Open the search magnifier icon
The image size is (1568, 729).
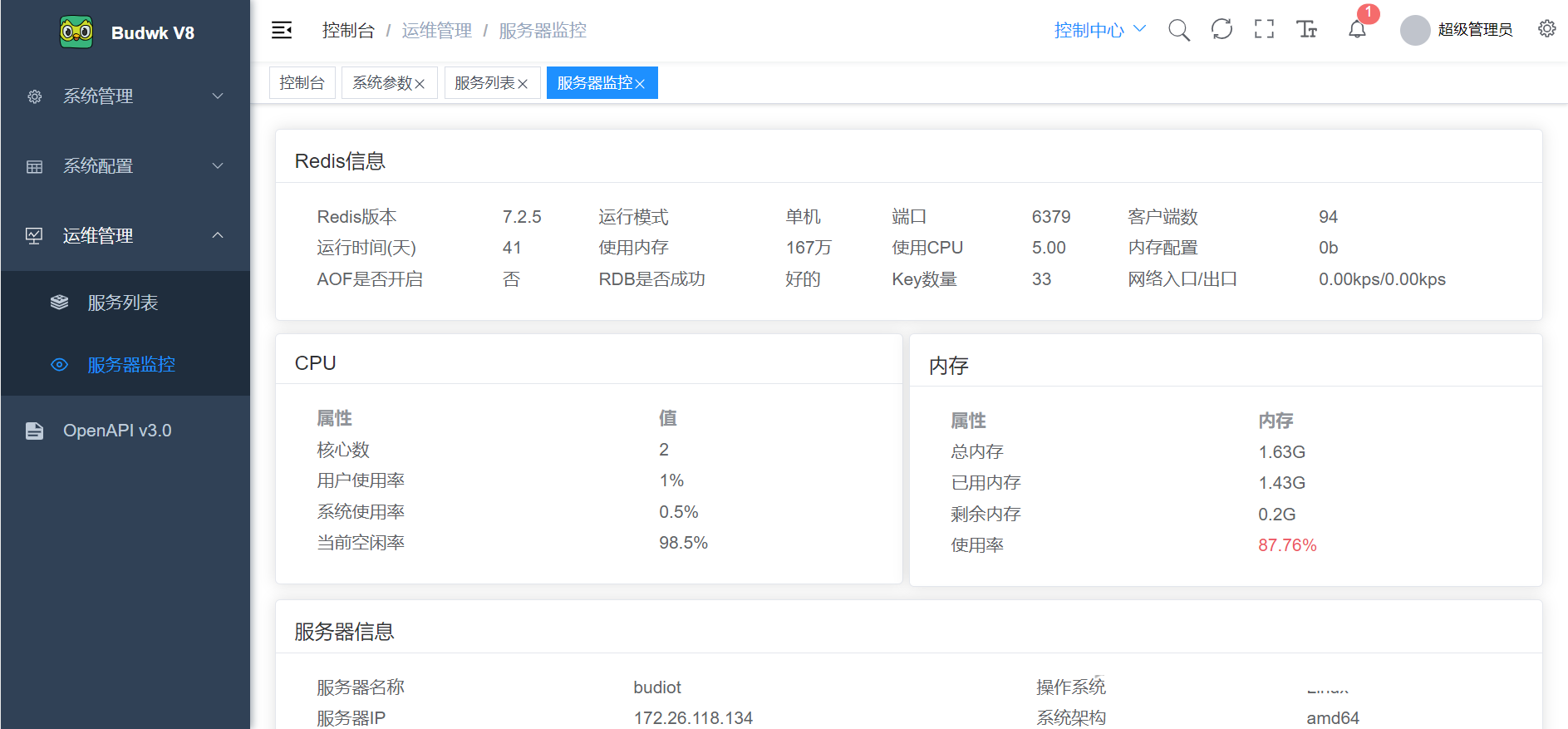click(1178, 30)
